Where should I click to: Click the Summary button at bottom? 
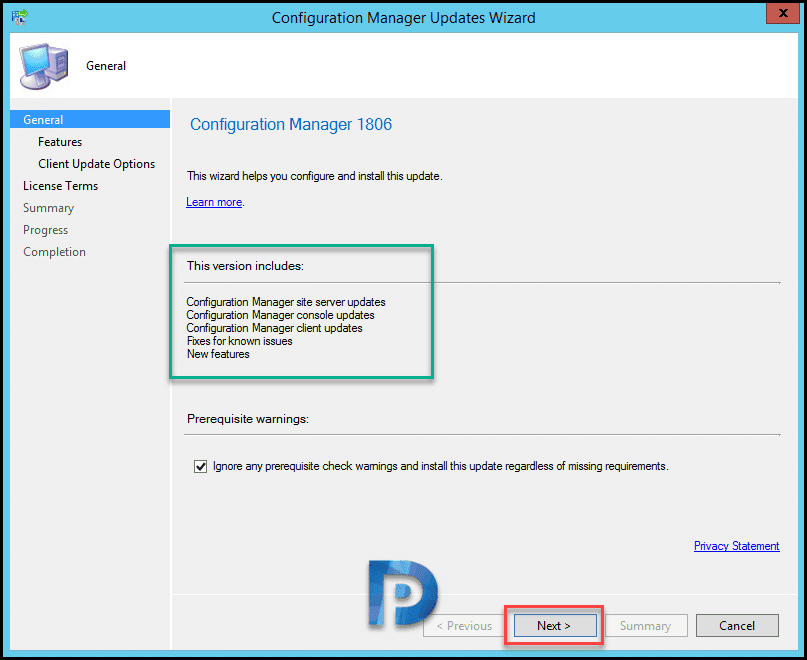[x=646, y=626]
